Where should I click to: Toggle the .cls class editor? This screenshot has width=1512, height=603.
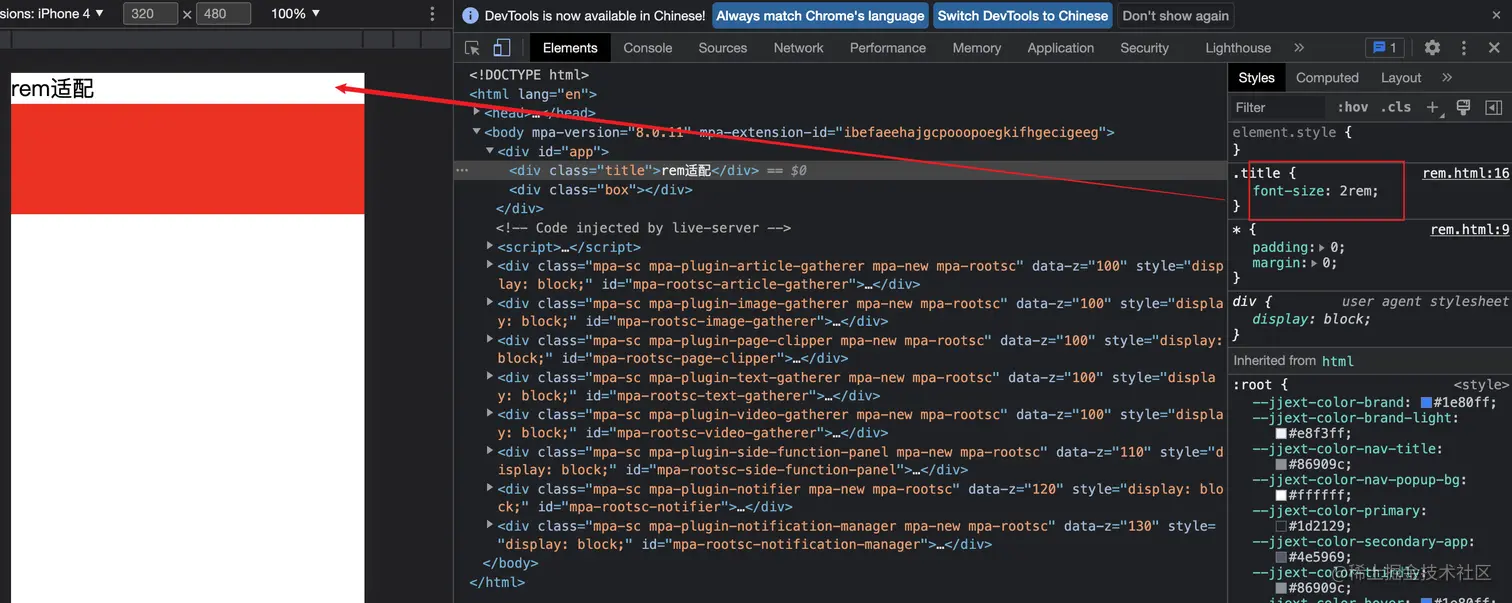pyautogui.click(x=1396, y=107)
